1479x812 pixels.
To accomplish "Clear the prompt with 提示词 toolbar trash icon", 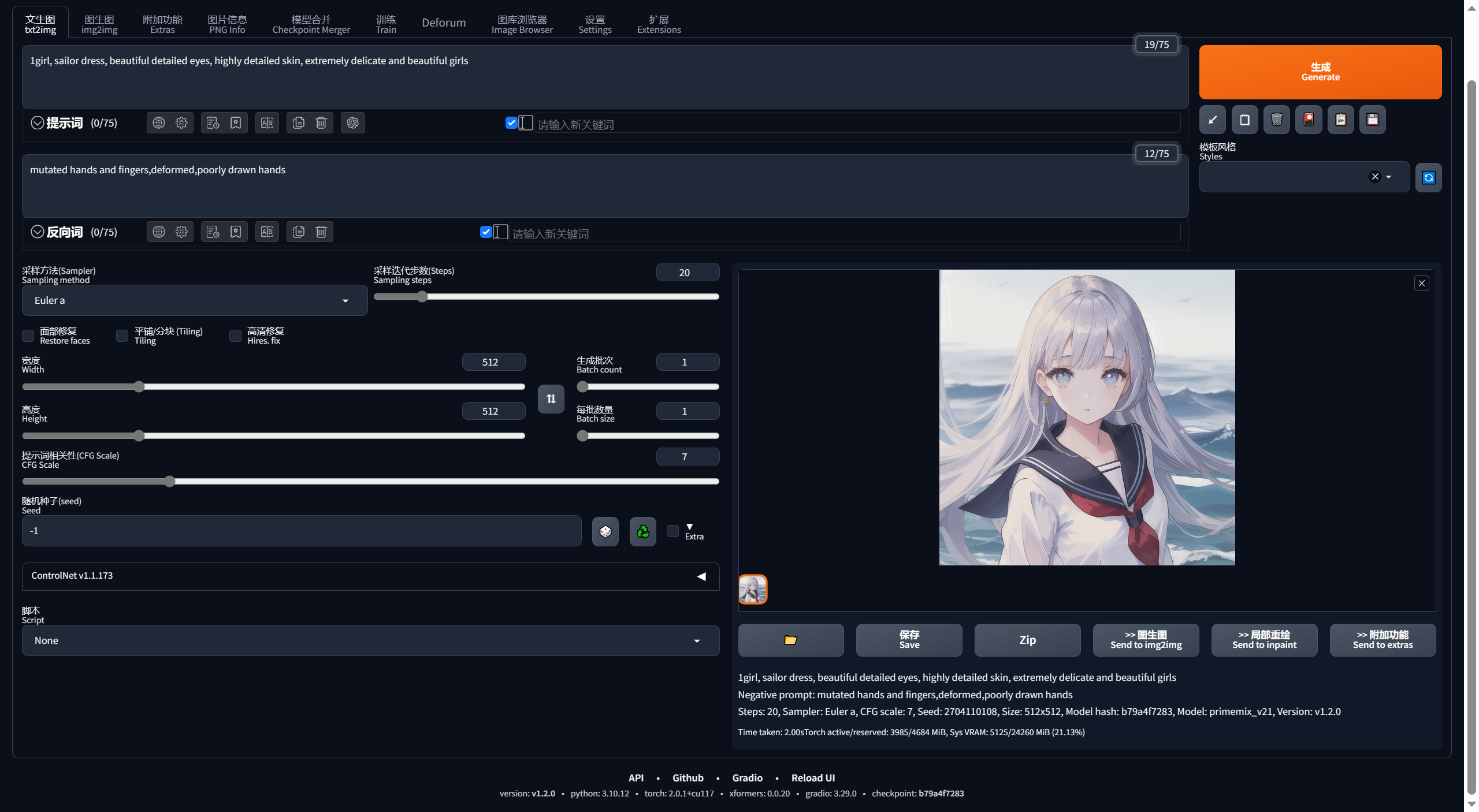I will pyautogui.click(x=321, y=122).
